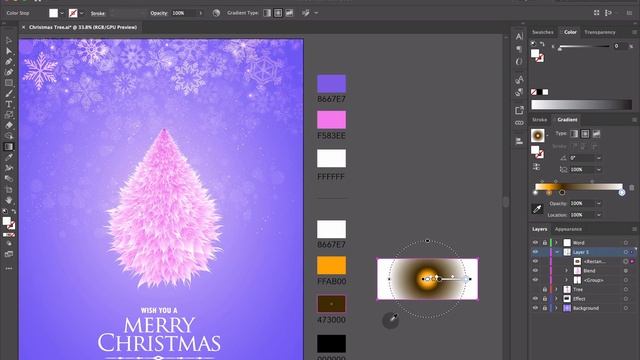Select the Eyedropper tool in left toolbar
This screenshot has height=360, width=640.
(x=9, y=157)
